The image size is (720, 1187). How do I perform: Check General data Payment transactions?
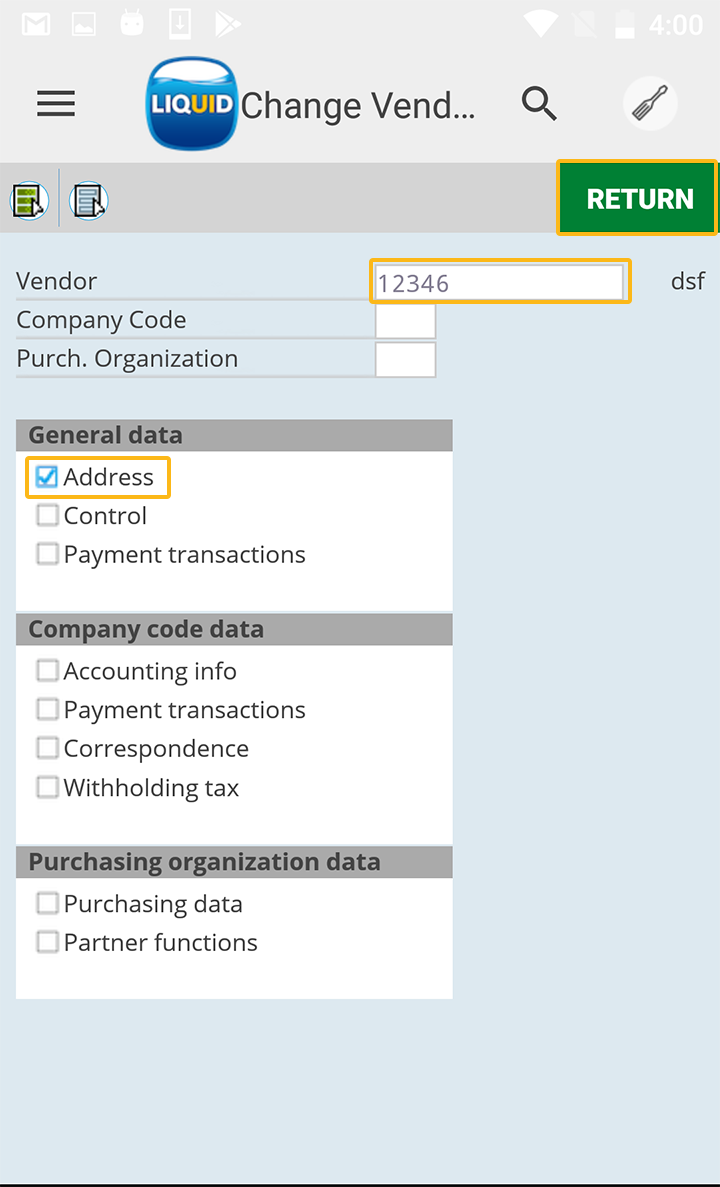[x=47, y=554]
